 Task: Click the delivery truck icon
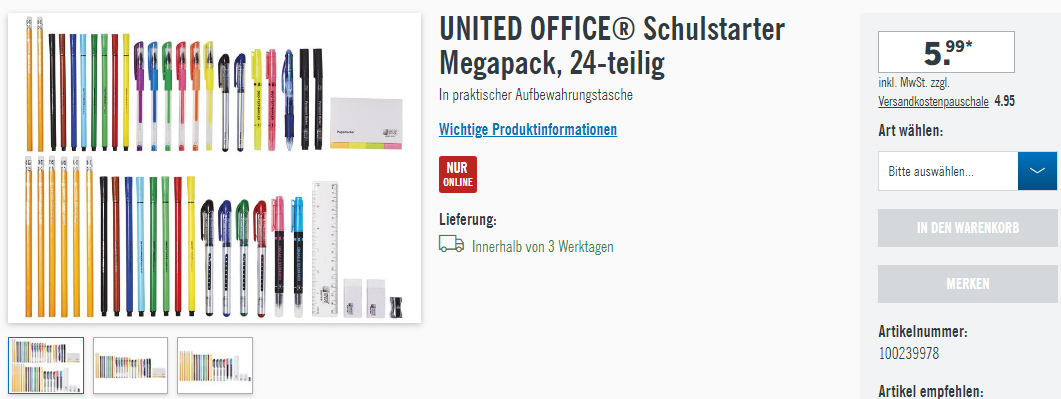pyautogui.click(x=451, y=245)
